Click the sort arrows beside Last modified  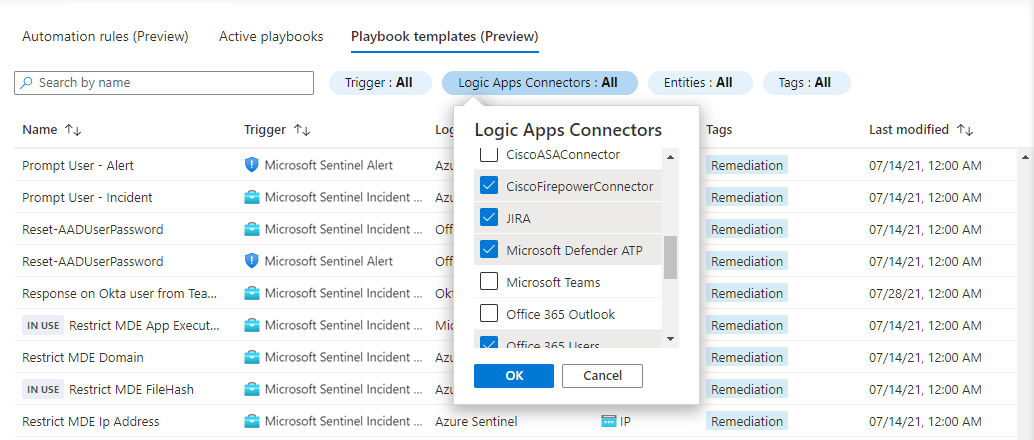[x=965, y=130]
